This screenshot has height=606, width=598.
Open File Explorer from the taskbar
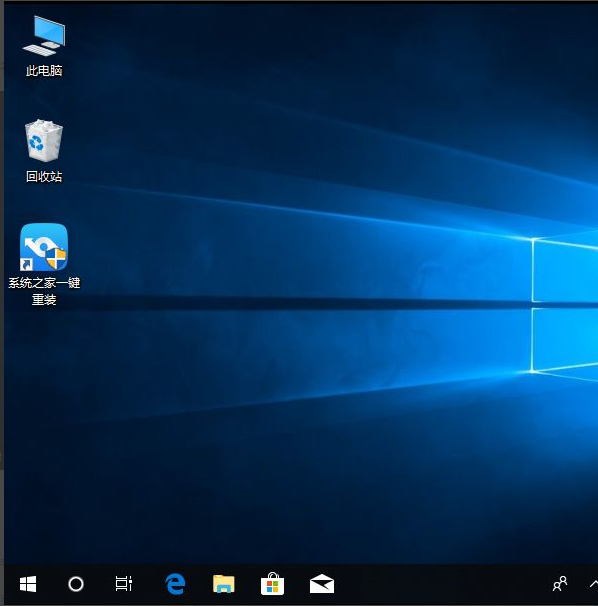coord(224,584)
